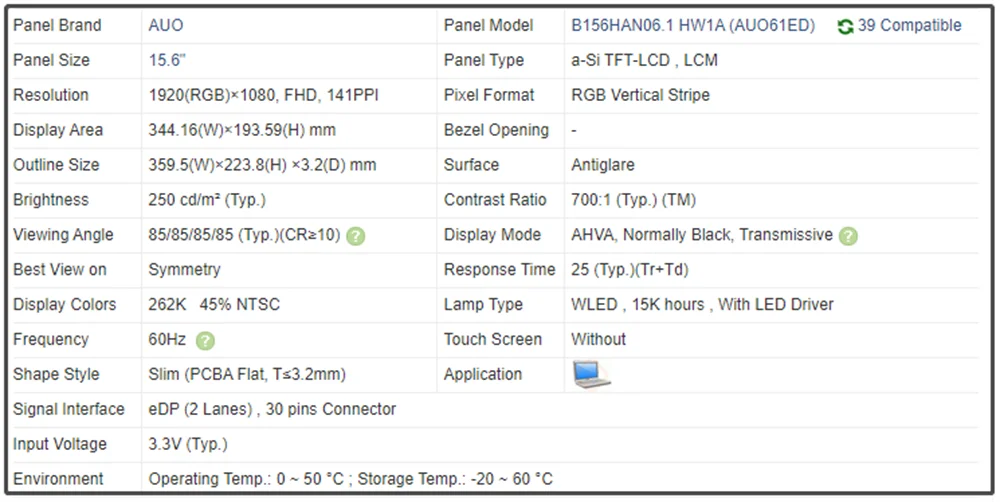The image size is (1000, 502).
Task: Open the B156HAN06.1 HW1A panel model link
Action: 692,25
